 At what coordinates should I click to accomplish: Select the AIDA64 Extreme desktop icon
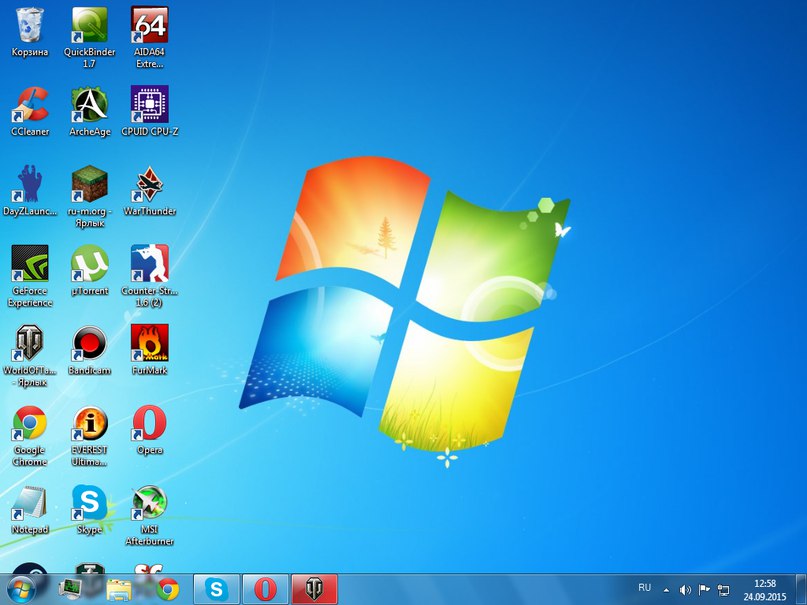click(x=150, y=25)
